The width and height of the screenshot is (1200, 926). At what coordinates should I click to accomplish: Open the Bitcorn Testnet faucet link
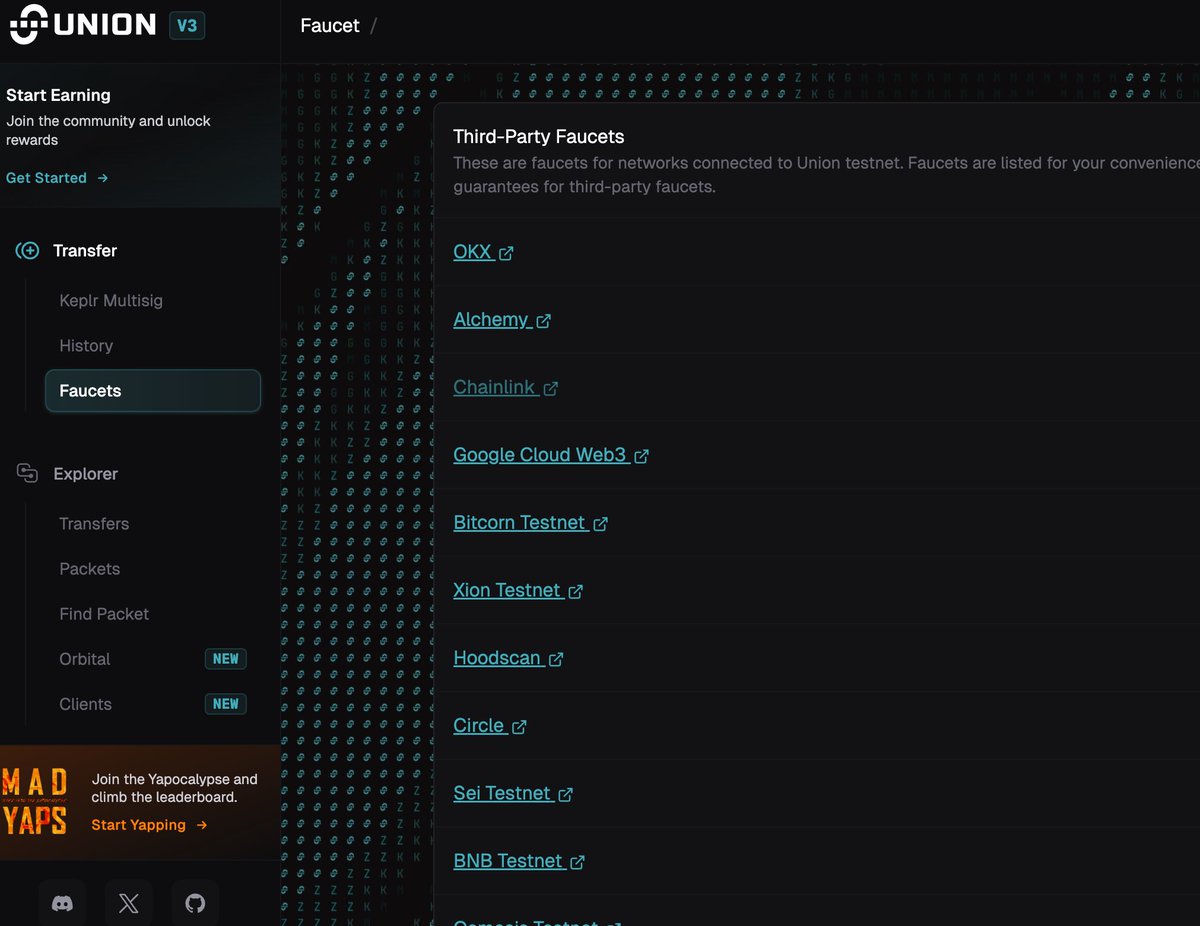pyautogui.click(x=520, y=523)
